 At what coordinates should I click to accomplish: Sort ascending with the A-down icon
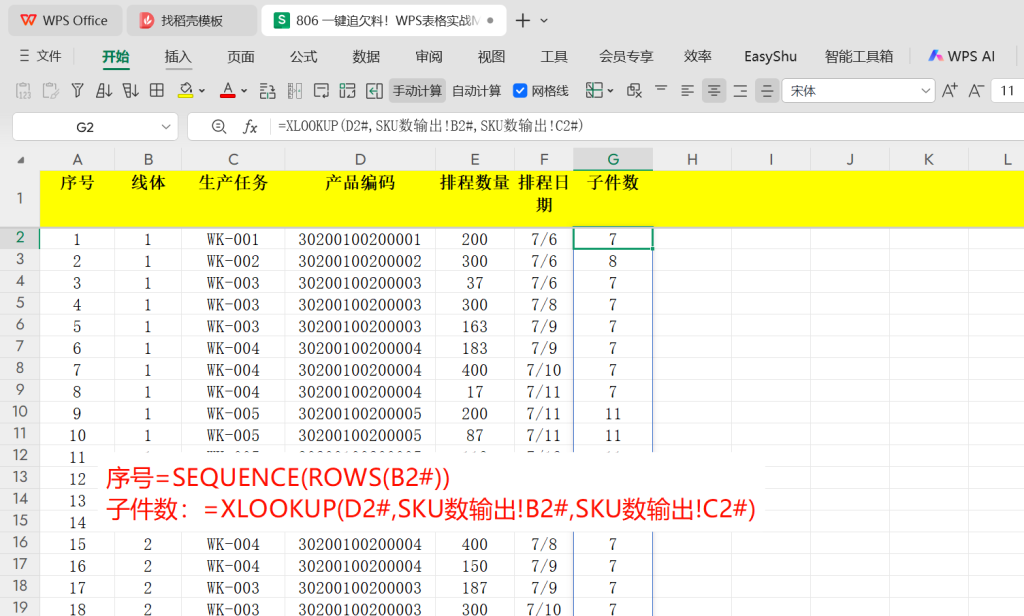click(x=103, y=91)
